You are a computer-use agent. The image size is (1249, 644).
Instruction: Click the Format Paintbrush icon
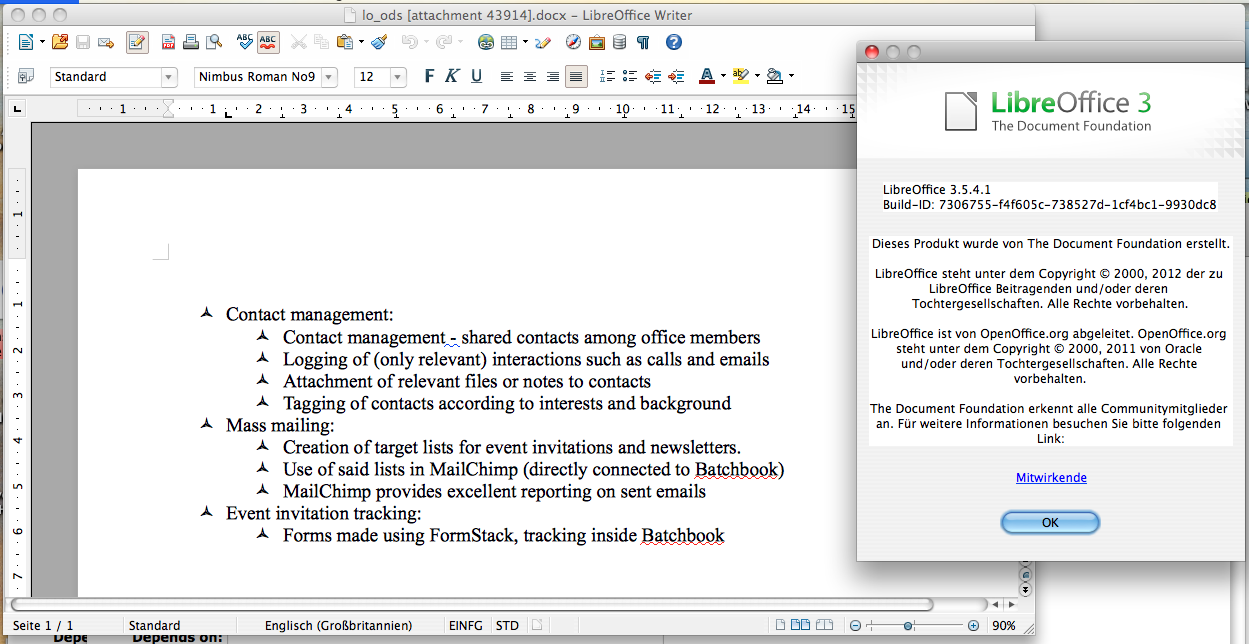coord(379,42)
